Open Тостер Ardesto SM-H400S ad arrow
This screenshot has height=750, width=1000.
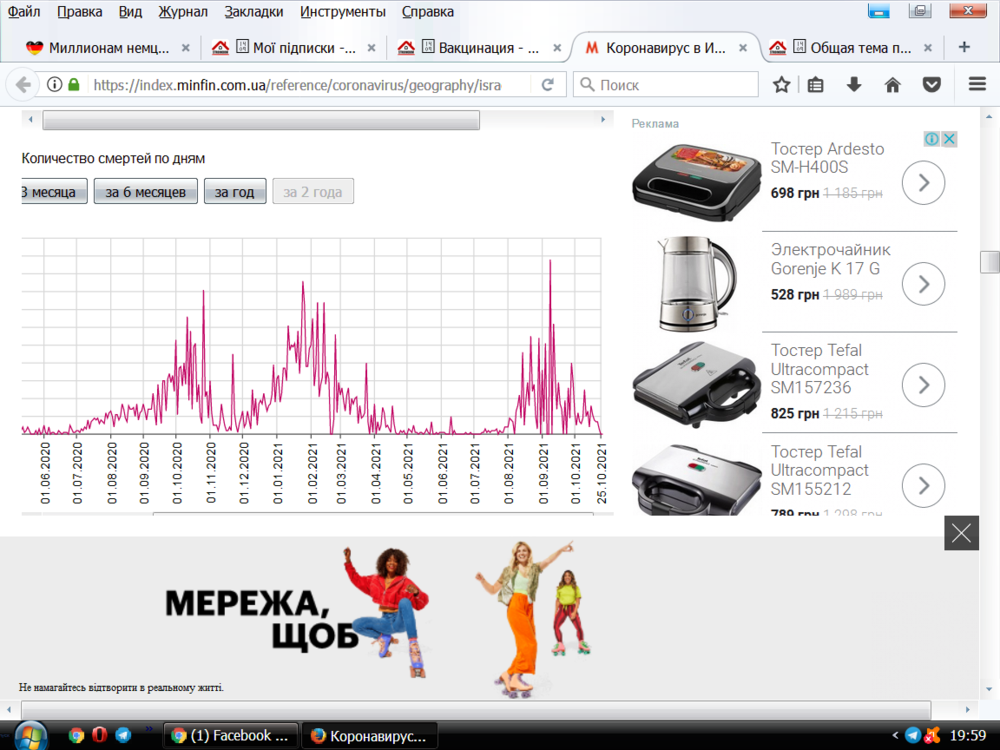click(923, 183)
